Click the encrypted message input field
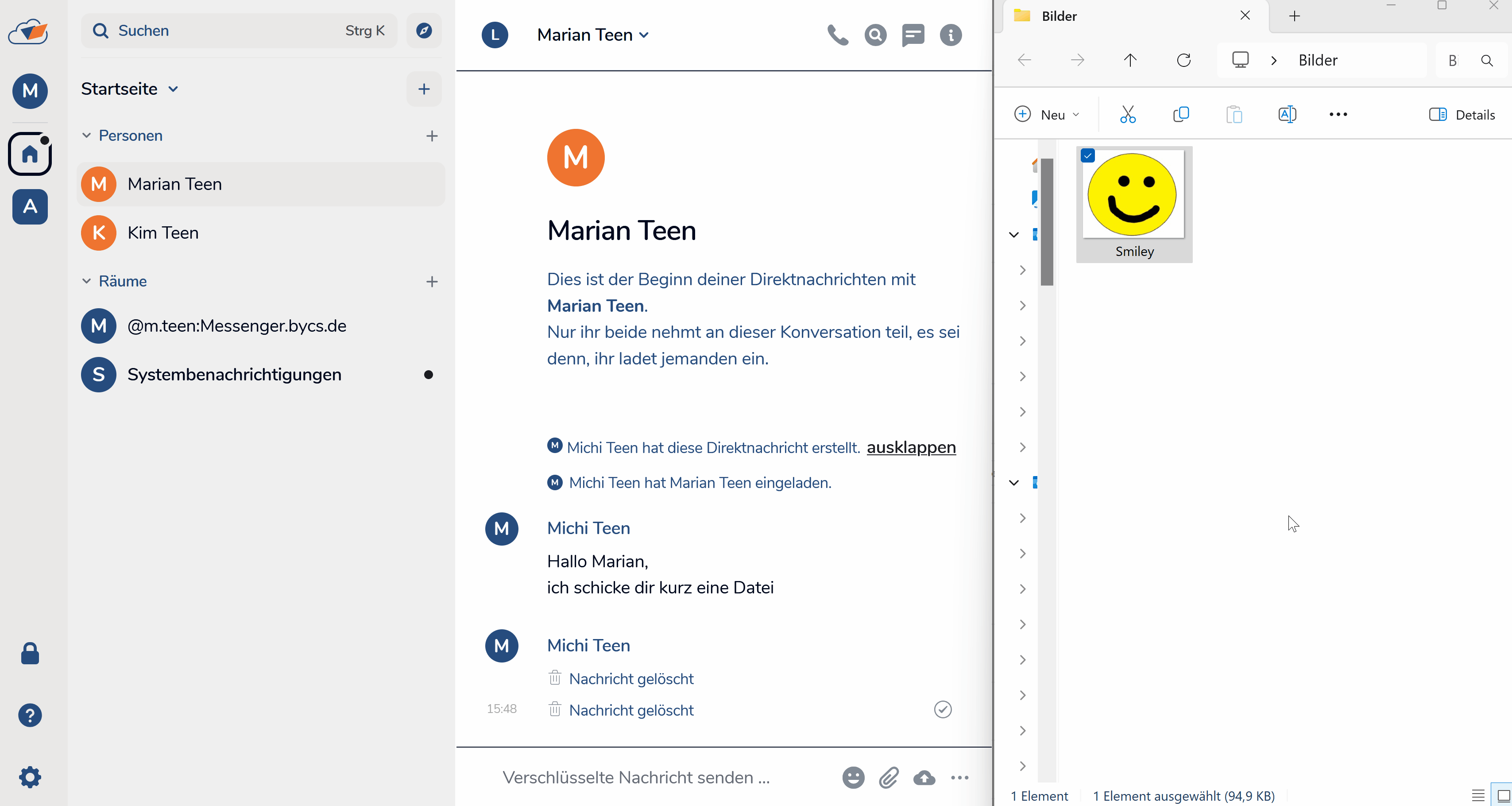Viewport: 1512px width, 806px height. (x=637, y=778)
